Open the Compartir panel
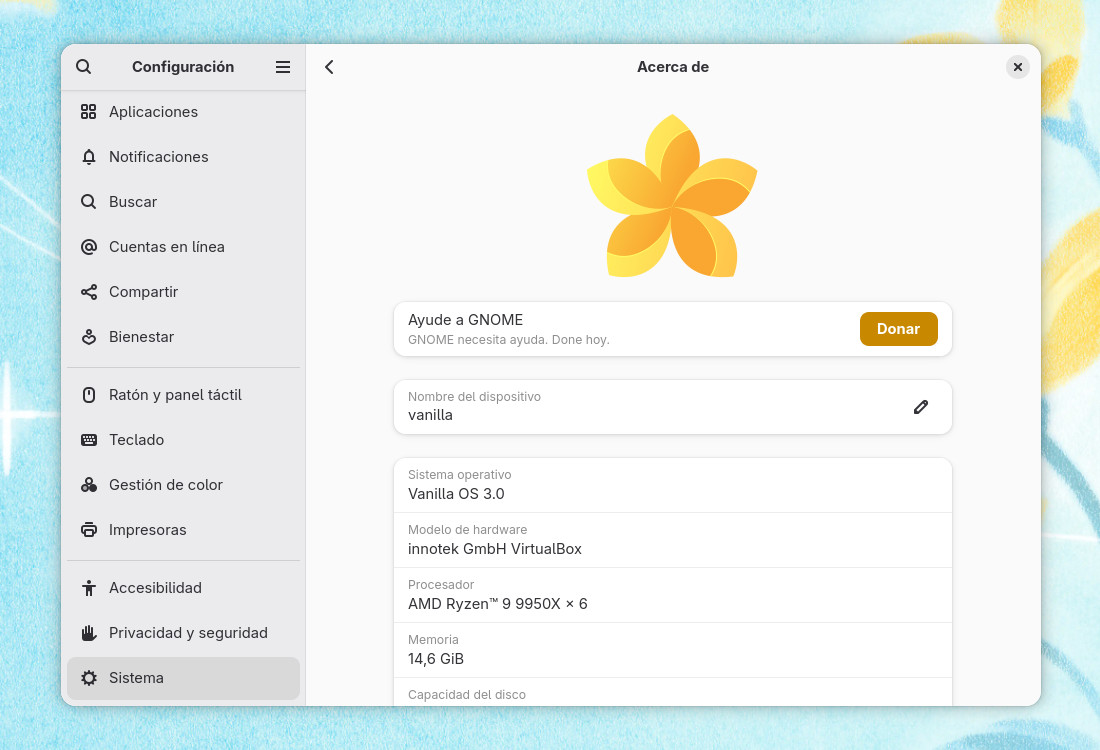 pyautogui.click(x=183, y=292)
